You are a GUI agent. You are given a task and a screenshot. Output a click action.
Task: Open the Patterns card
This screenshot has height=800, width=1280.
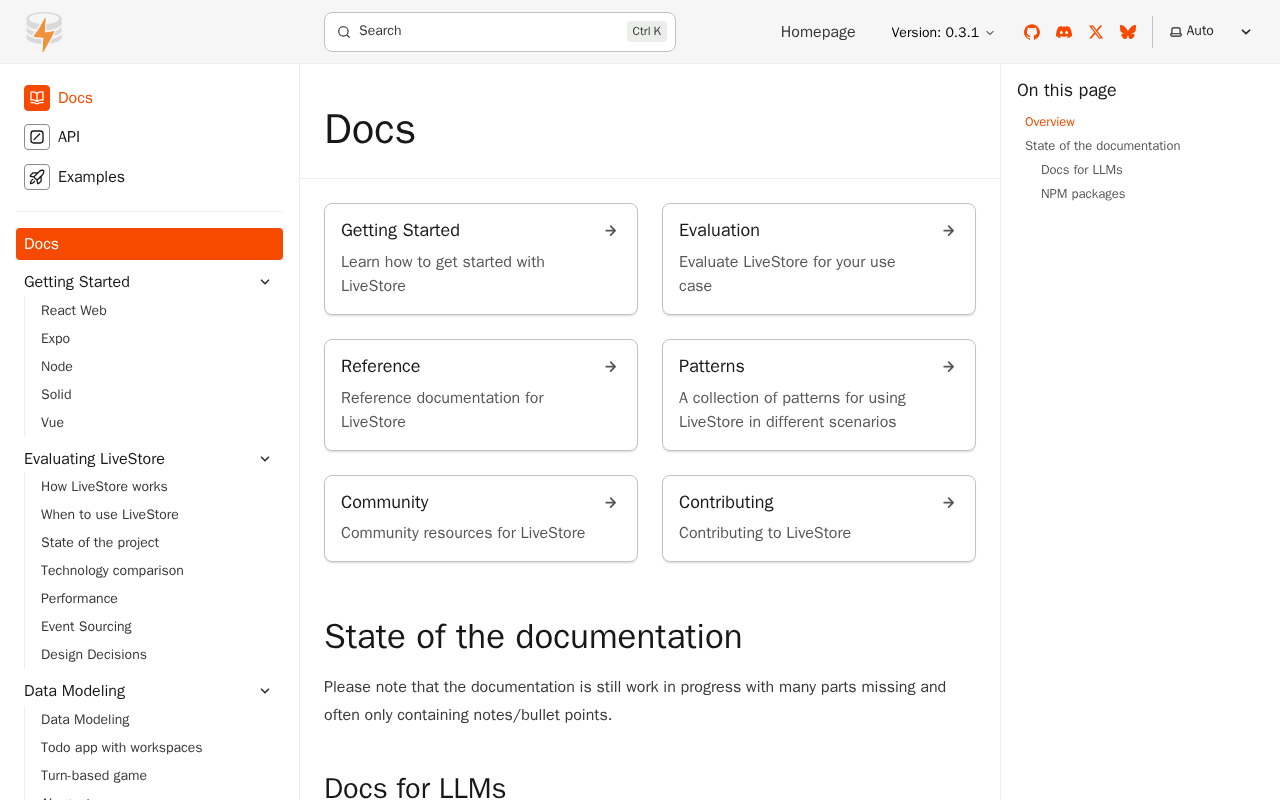point(818,394)
